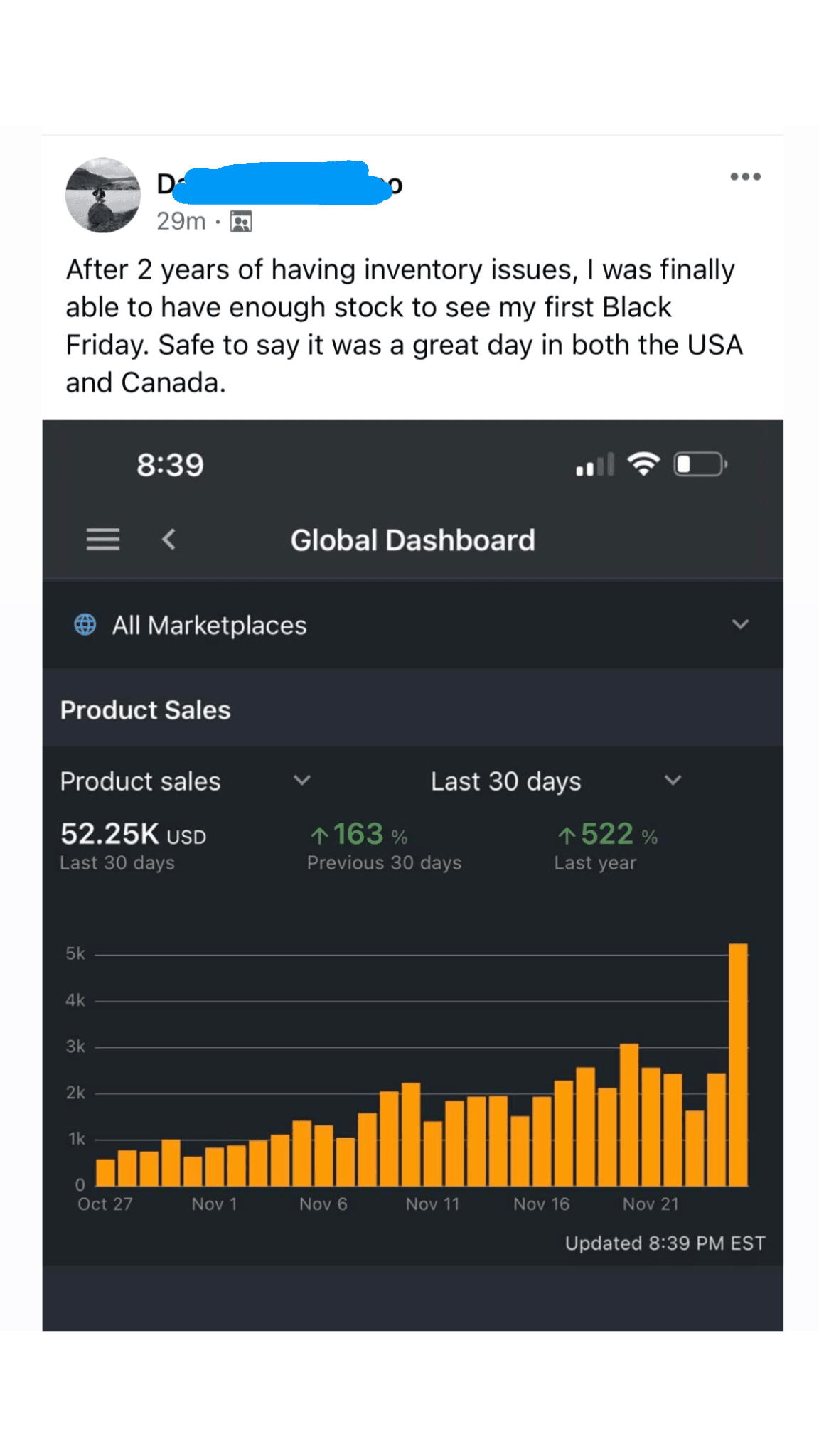
Task: Click the globe icon beside All Marketplaces
Action: click(x=85, y=625)
